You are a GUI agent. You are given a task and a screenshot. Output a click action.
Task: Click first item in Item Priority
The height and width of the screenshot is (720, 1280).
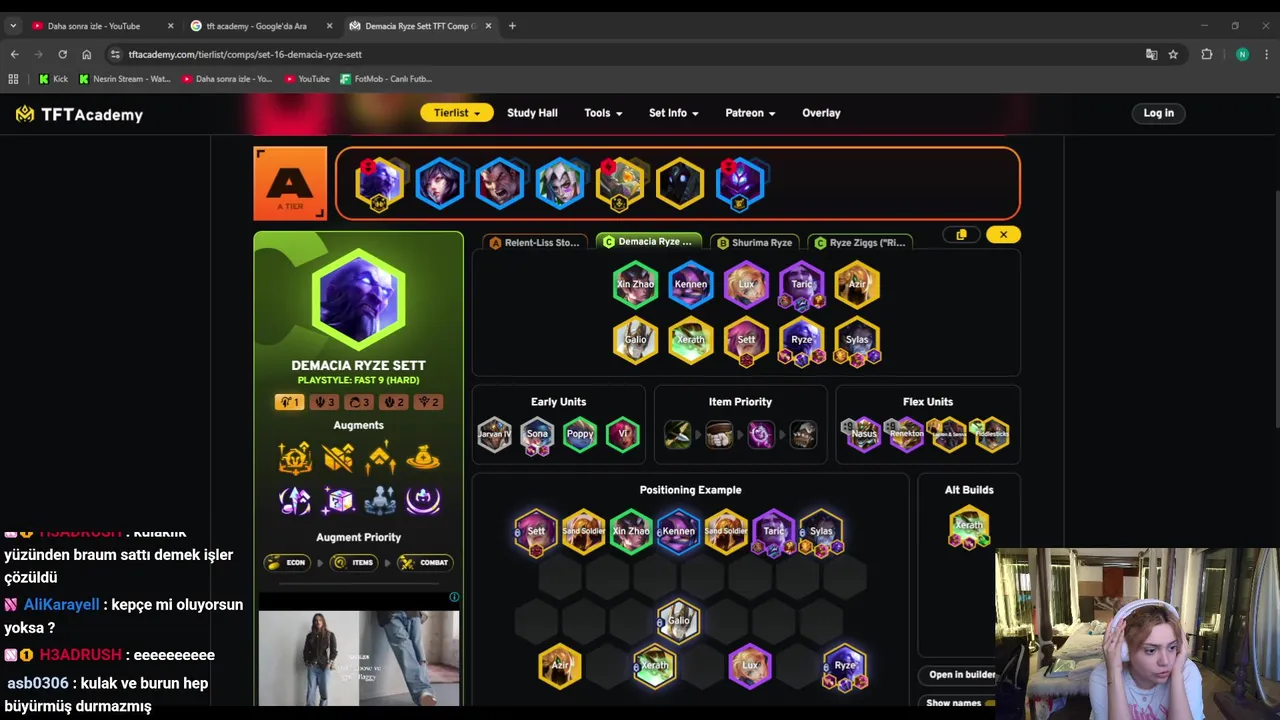(677, 434)
